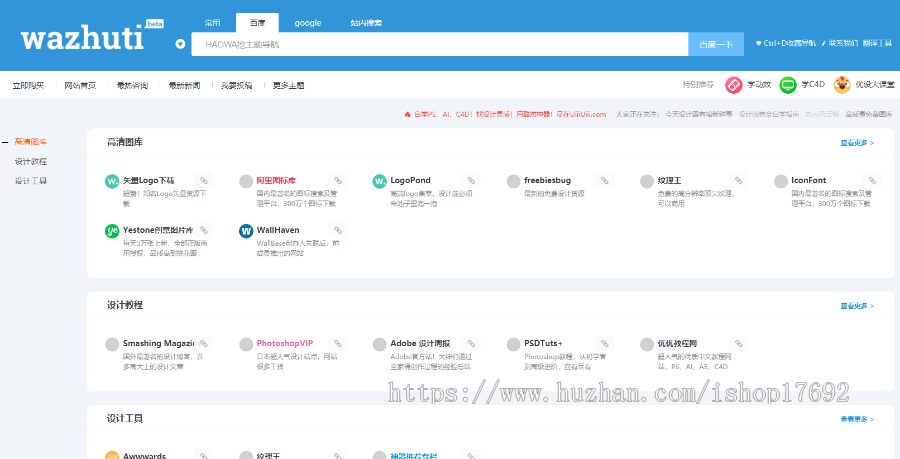The image size is (900, 459).
Task: Switch to the google search tab
Action: coord(308,23)
